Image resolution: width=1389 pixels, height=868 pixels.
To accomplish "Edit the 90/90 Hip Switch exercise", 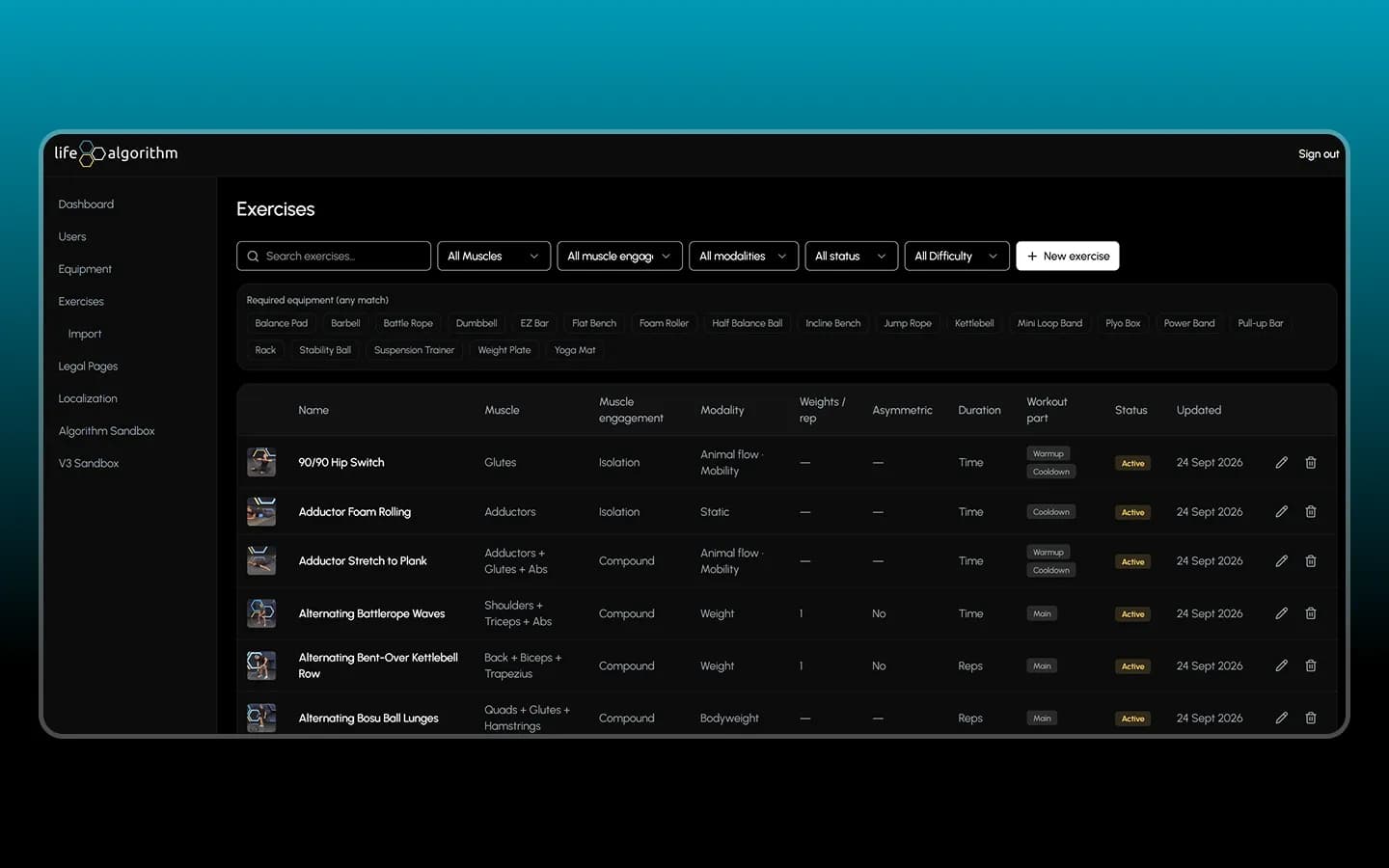I will tap(1281, 463).
